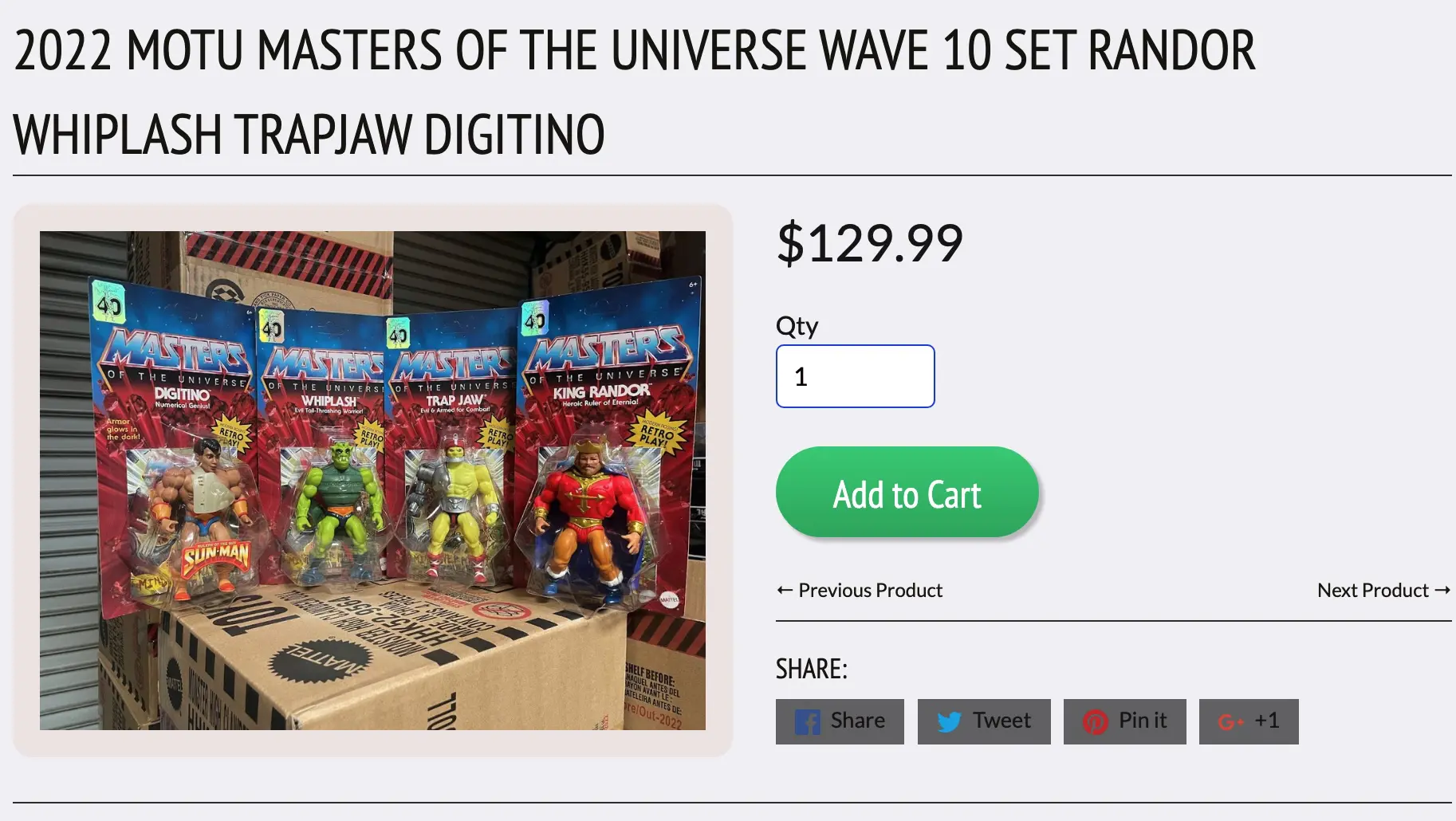
Task: Click the left arrow before Previous Product
Action: click(x=785, y=590)
